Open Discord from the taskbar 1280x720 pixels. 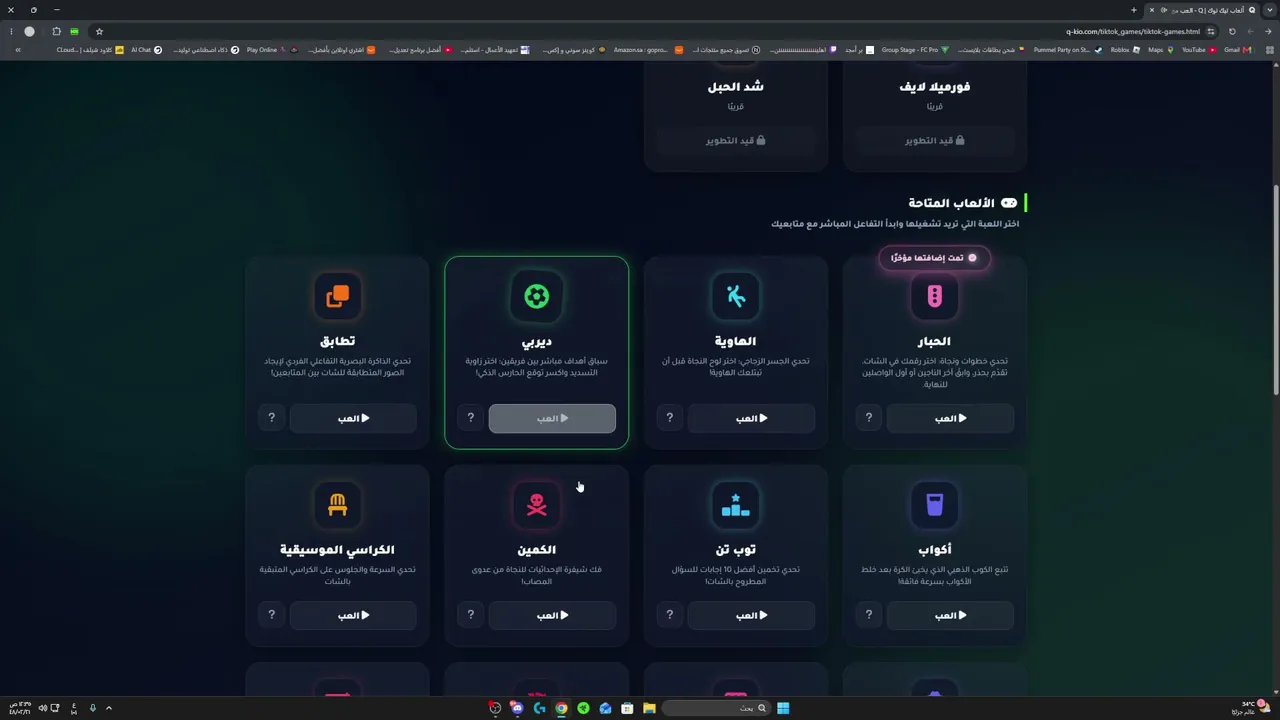[517, 708]
